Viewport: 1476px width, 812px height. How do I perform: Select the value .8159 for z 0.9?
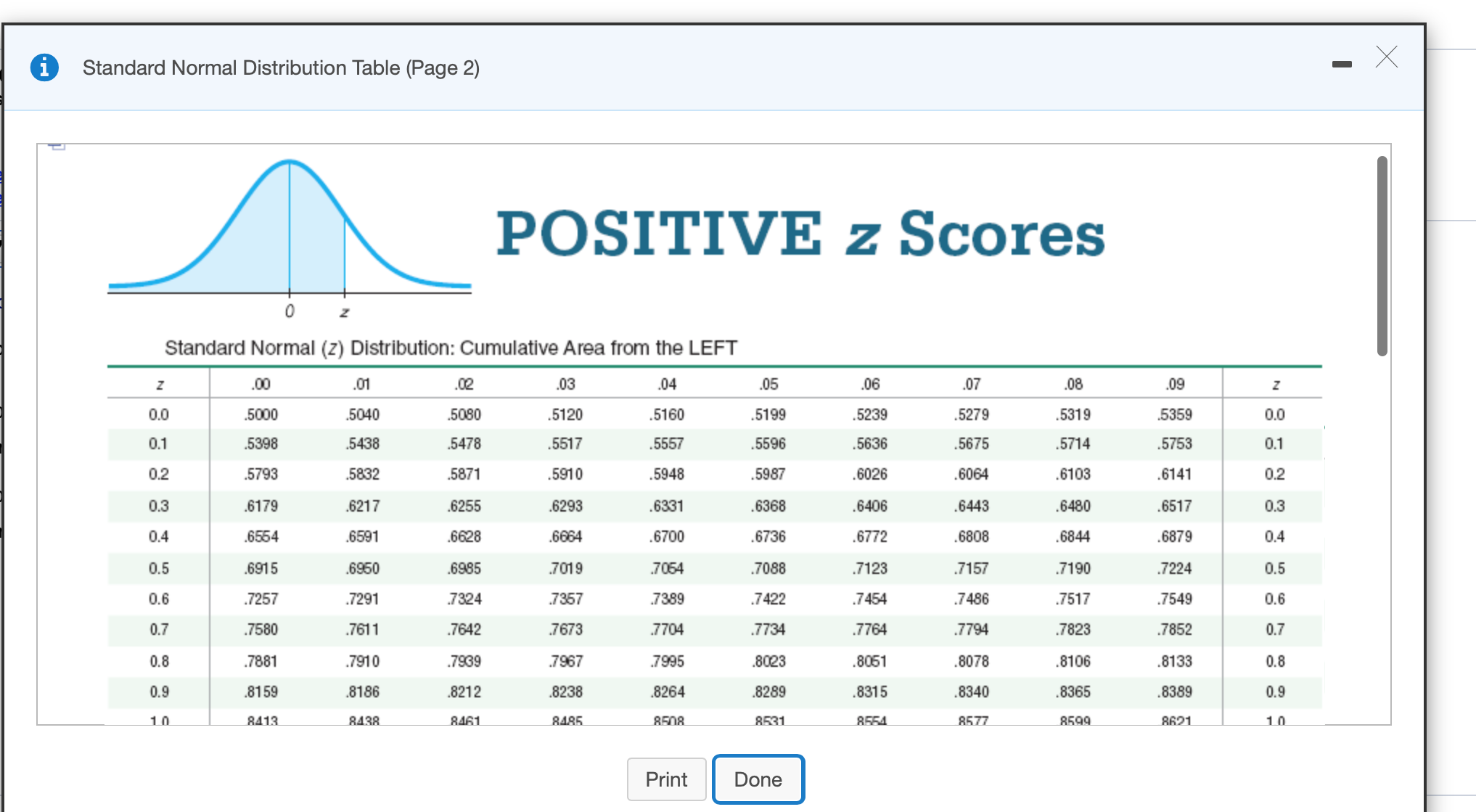pyautogui.click(x=262, y=692)
